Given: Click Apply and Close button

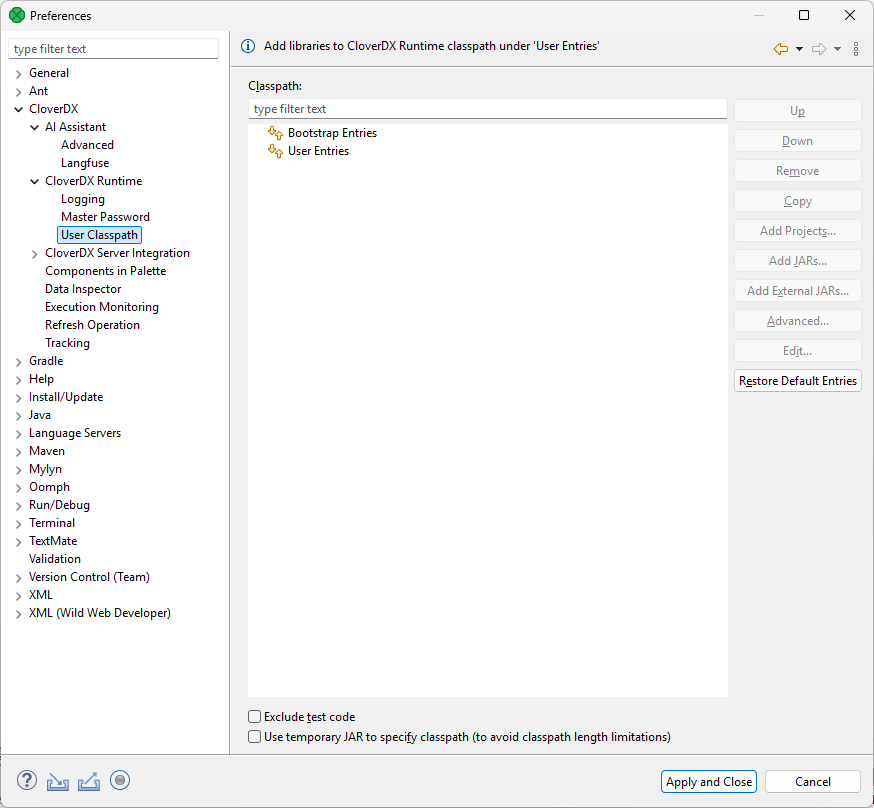Looking at the screenshot, I should point(708,782).
